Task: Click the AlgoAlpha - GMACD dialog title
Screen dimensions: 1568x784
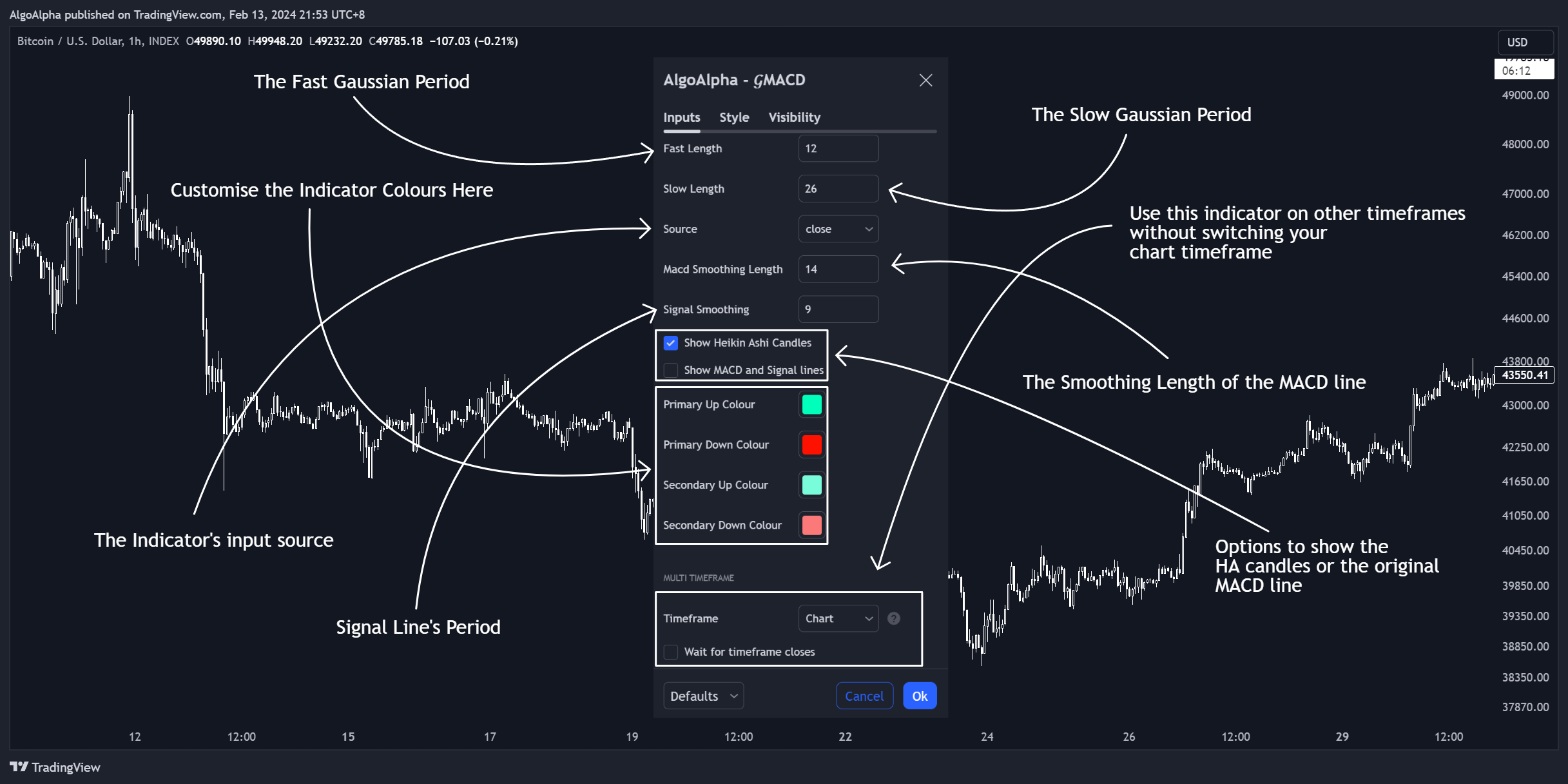Action: click(734, 80)
